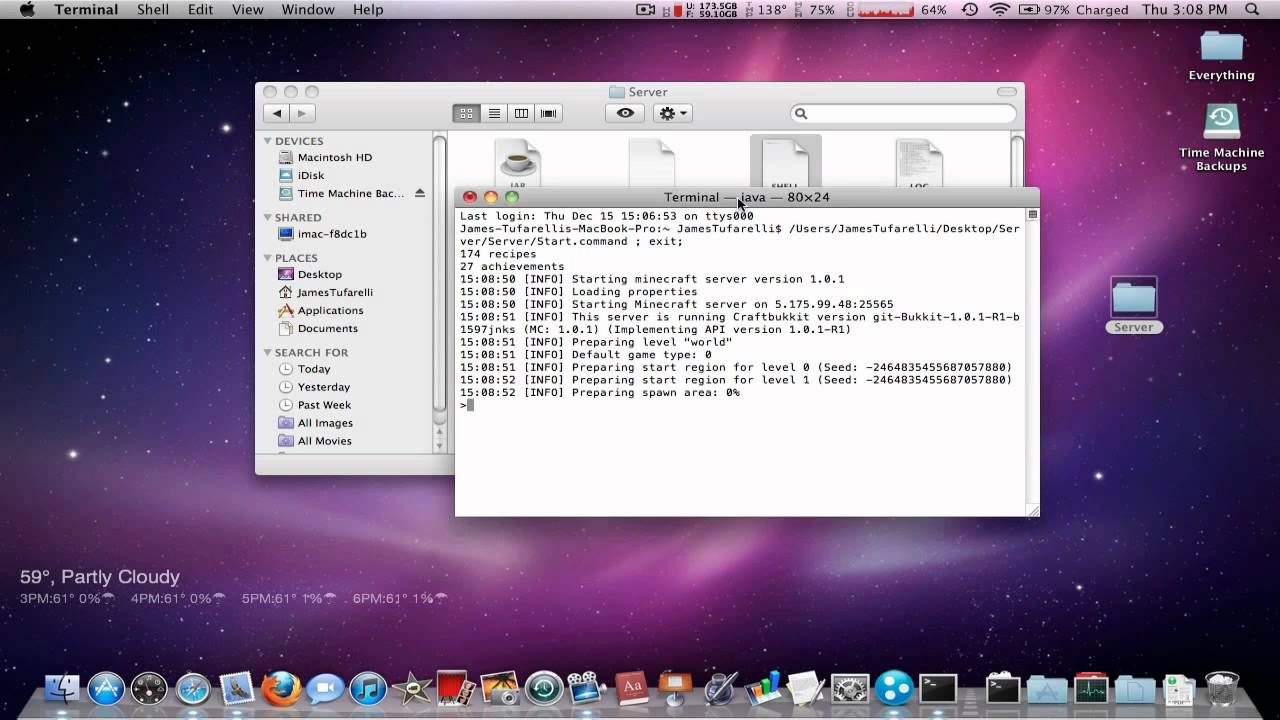Open the Finder action gear menu

[673, 114]
